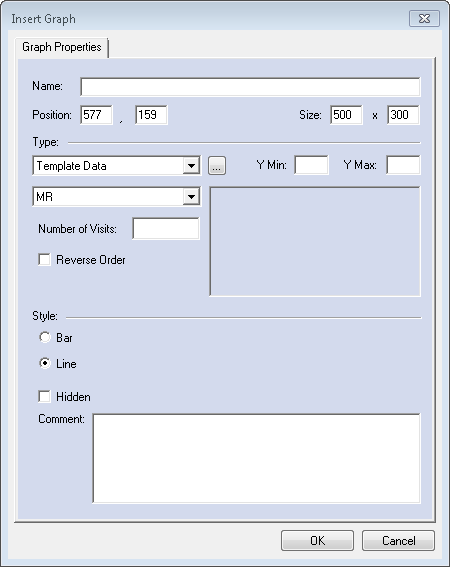Check the Hidden checkbox
The width and height of the screenshot is (450, 567).
(x=44, y=396)
